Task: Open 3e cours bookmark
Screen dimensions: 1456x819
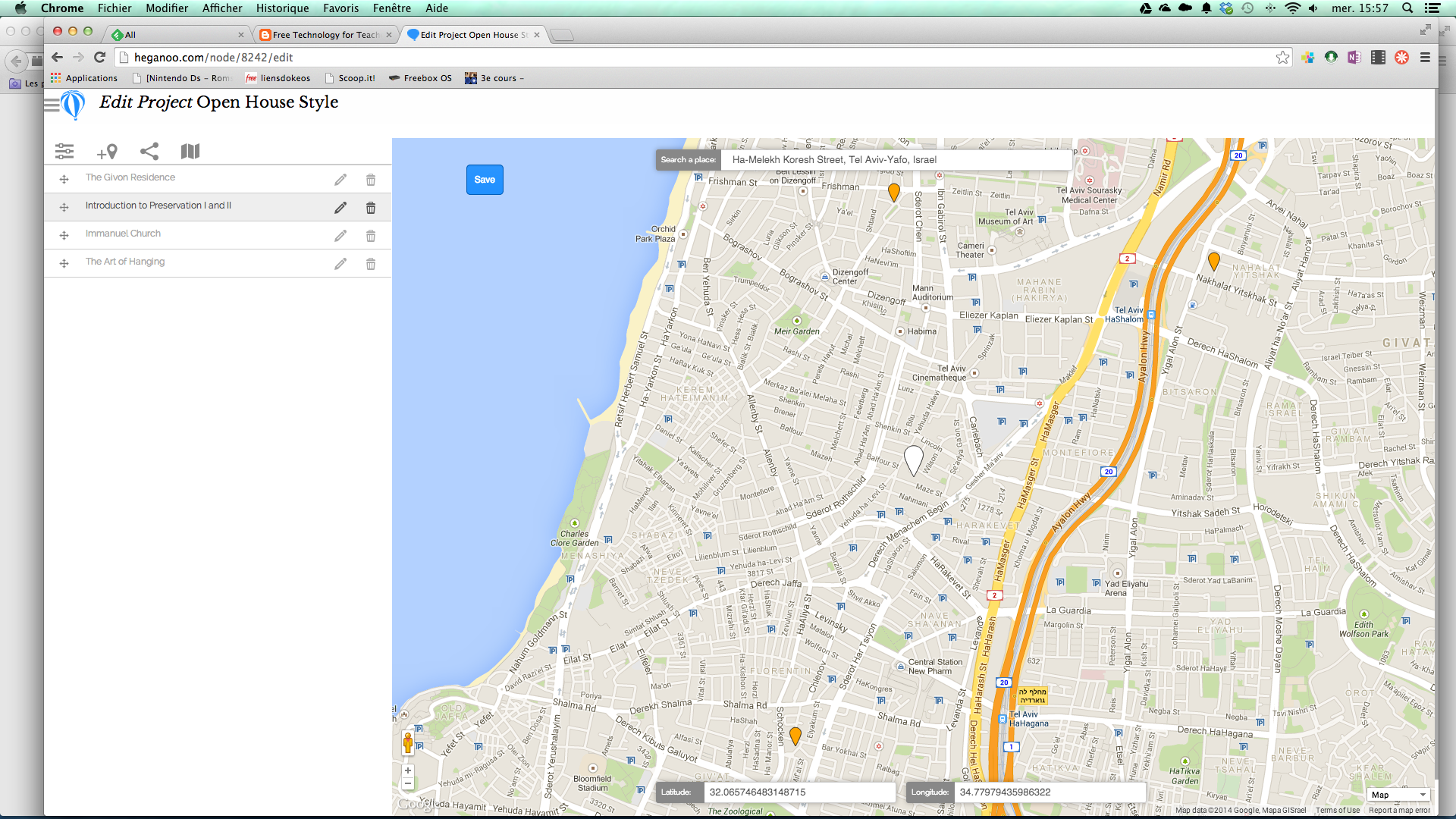Action: coord(494,78)
